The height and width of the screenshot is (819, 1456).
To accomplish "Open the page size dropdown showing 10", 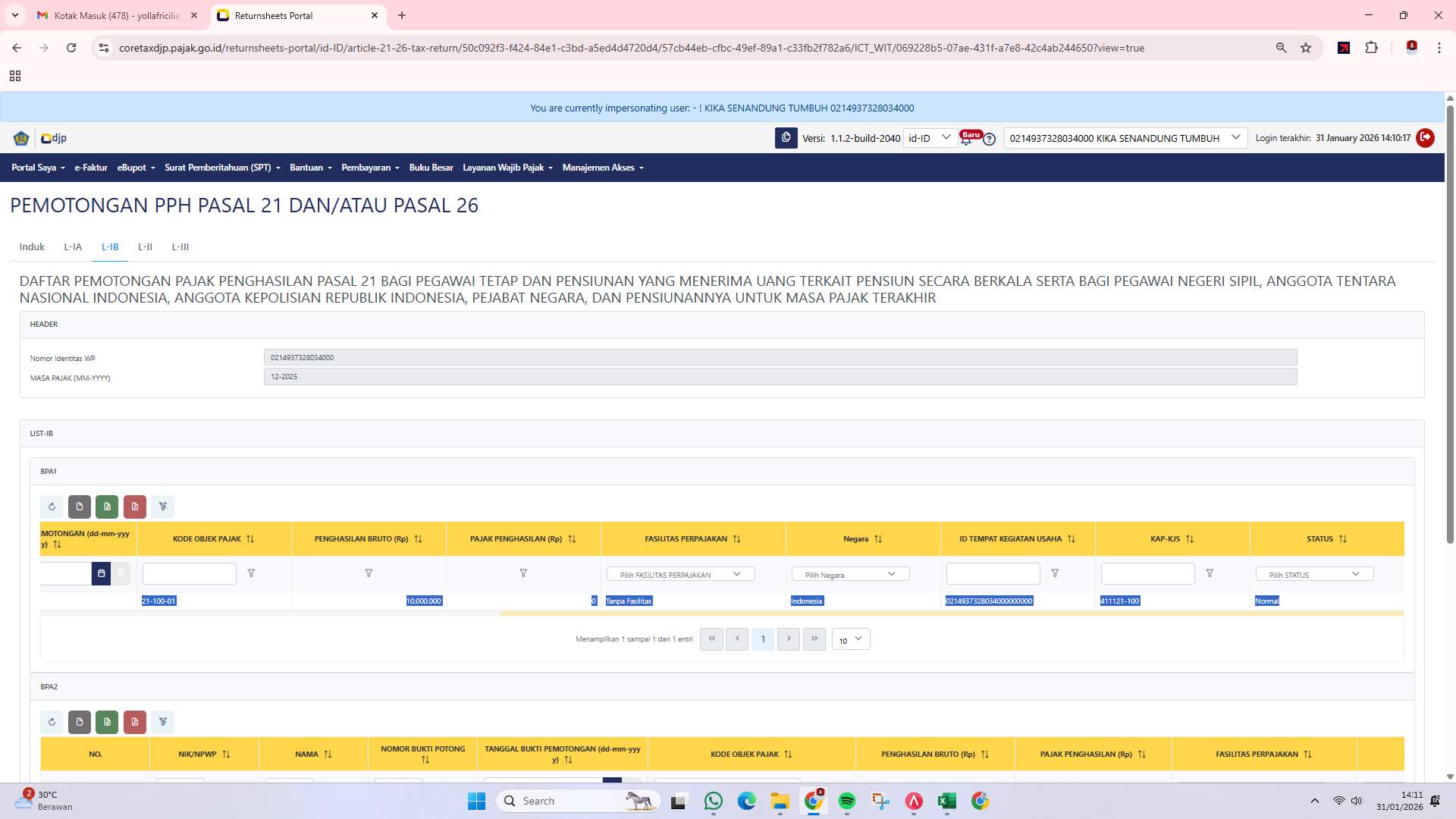I will click(850, 639).
